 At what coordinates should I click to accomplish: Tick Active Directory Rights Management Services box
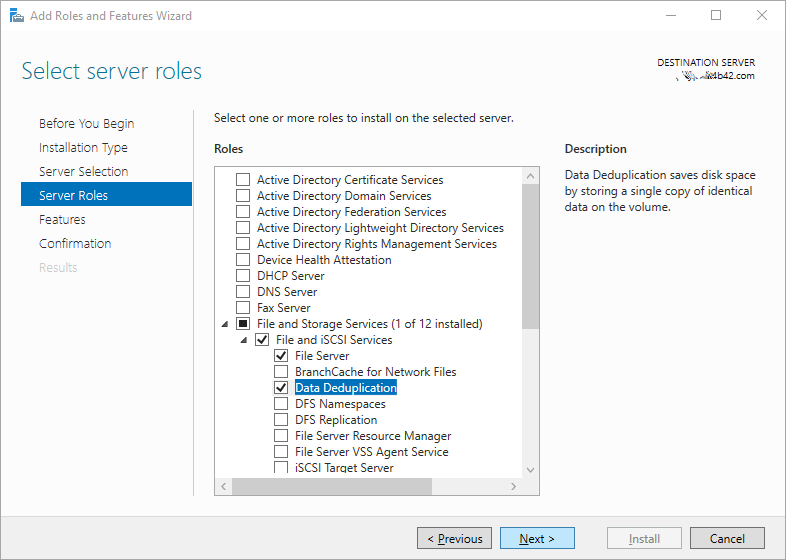(x=243, y=244)
